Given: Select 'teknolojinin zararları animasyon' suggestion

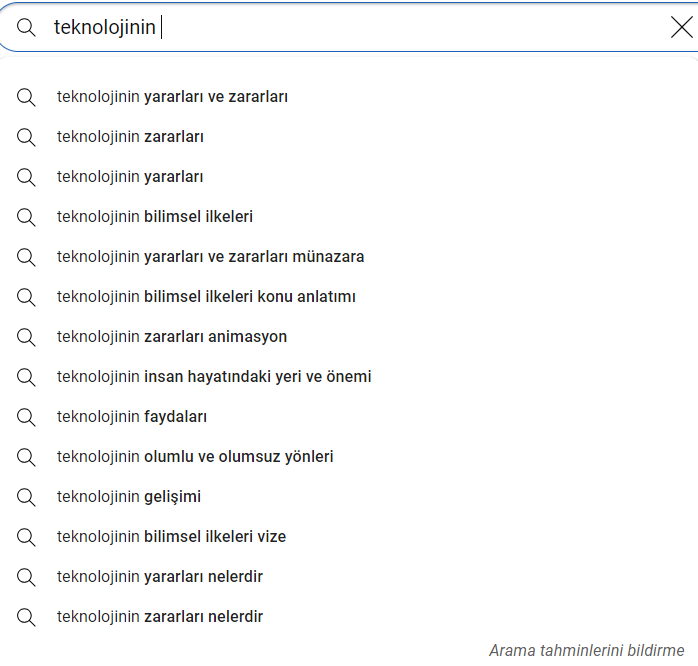Looking at the screenshot, I should pyautogui.click(x=172, y=337).
